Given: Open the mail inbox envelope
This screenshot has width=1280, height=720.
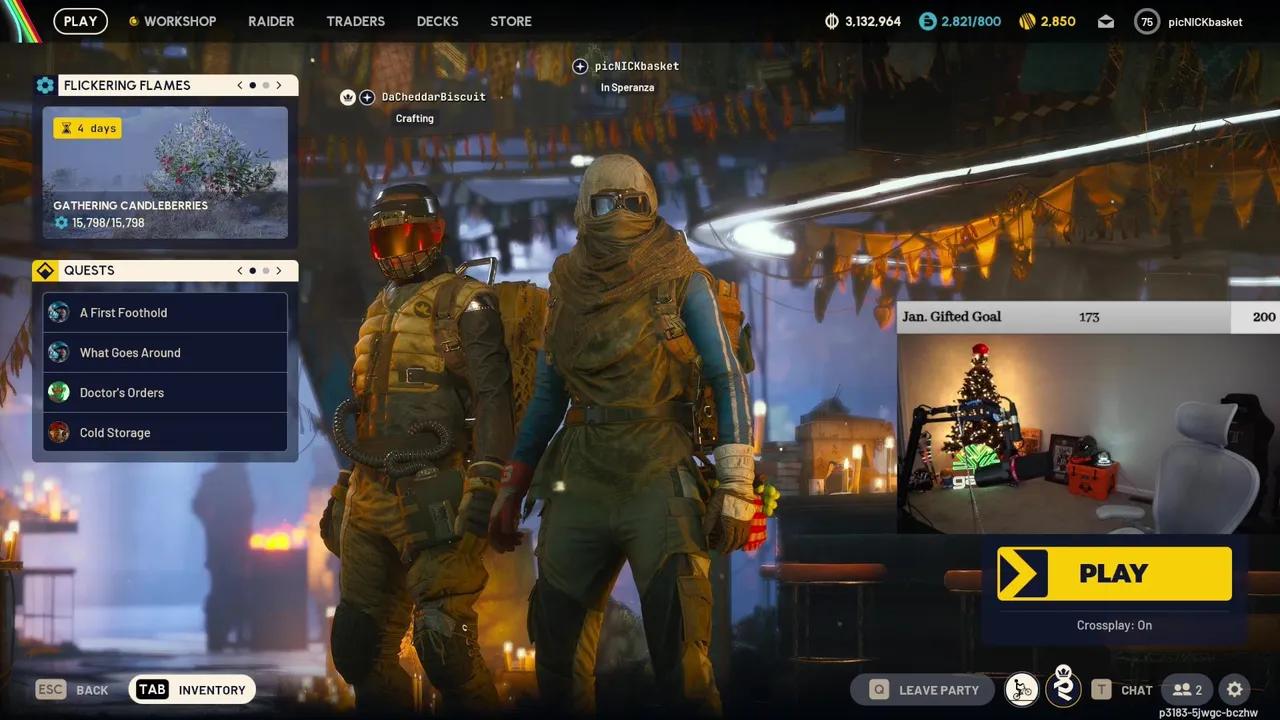Looking at the screenshot, I should click(1105, 20).
